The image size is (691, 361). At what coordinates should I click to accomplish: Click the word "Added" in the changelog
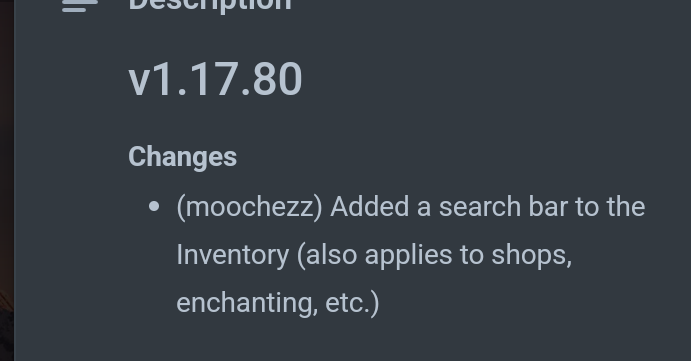(x=370, y=207)
